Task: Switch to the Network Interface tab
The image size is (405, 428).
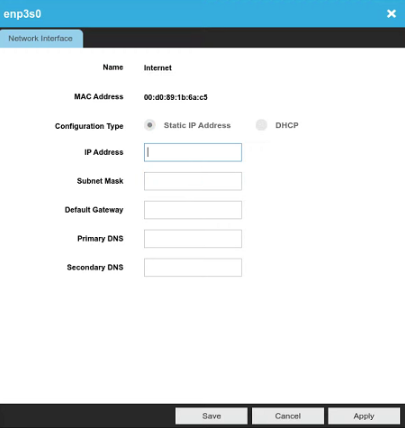Action: pyautogui.click(x=41, y=39)
